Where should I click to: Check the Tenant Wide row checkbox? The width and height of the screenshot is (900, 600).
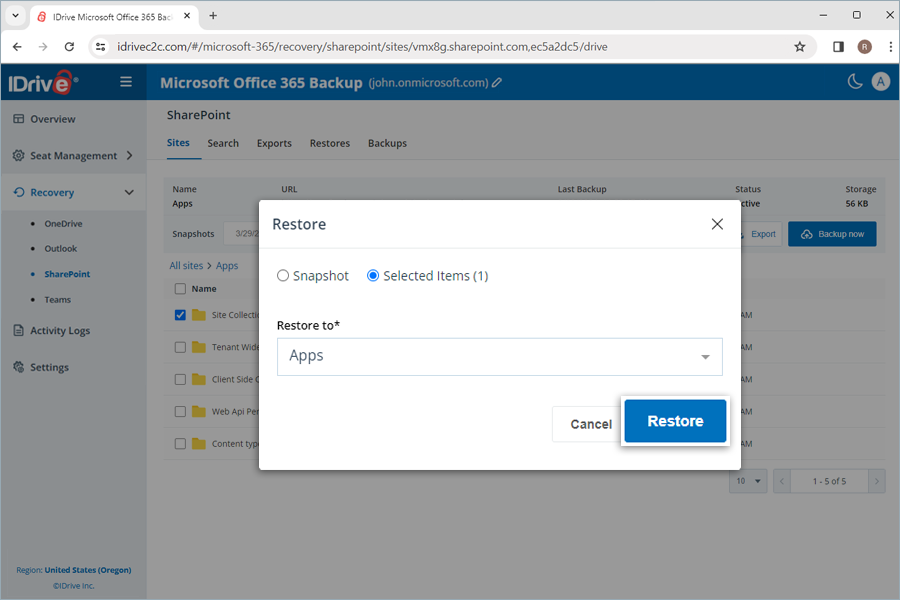pos(180,347)
